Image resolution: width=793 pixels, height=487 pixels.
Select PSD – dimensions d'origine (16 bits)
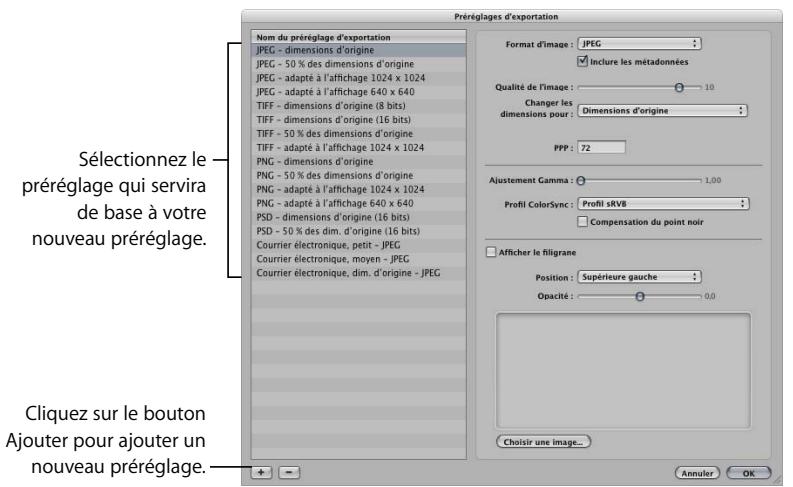pos(359,217)
